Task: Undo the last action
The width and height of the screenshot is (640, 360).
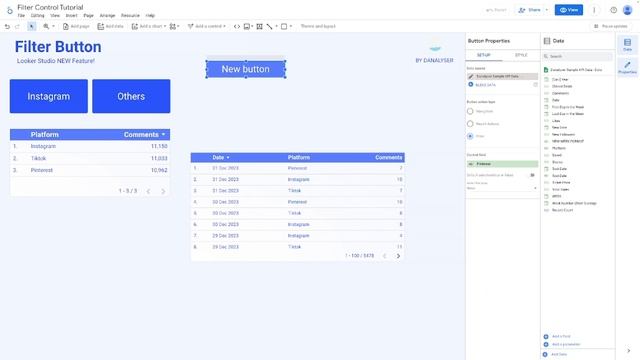Action: click(x=7, y=26)
